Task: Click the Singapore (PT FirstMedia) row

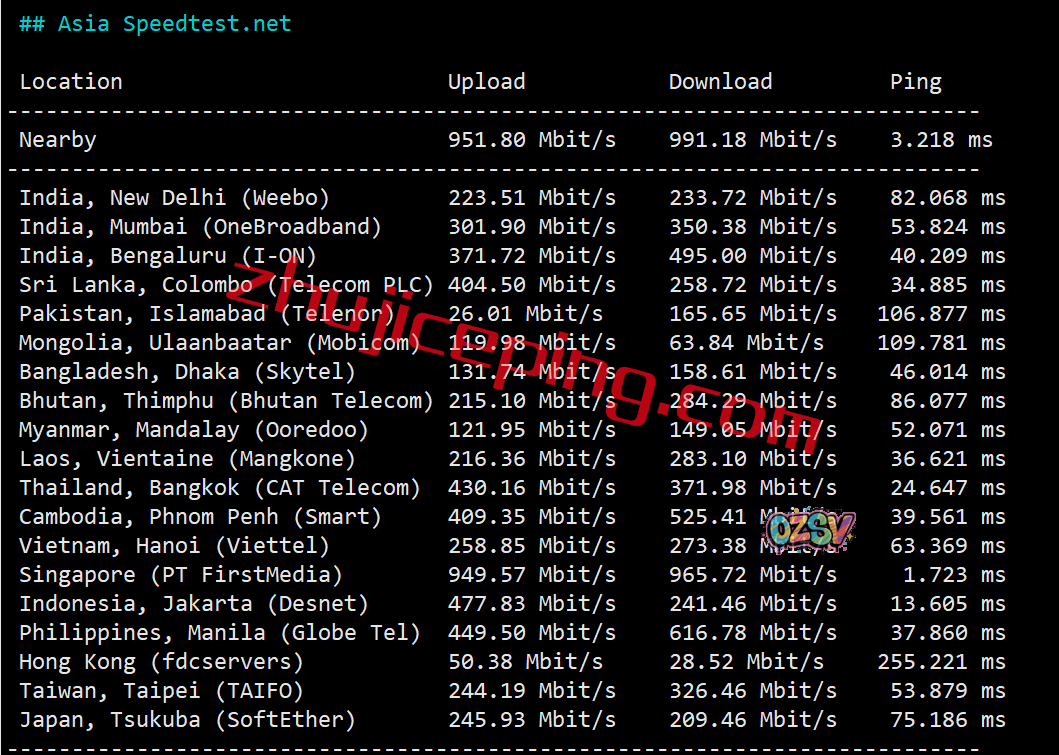Action: (181, 575)
